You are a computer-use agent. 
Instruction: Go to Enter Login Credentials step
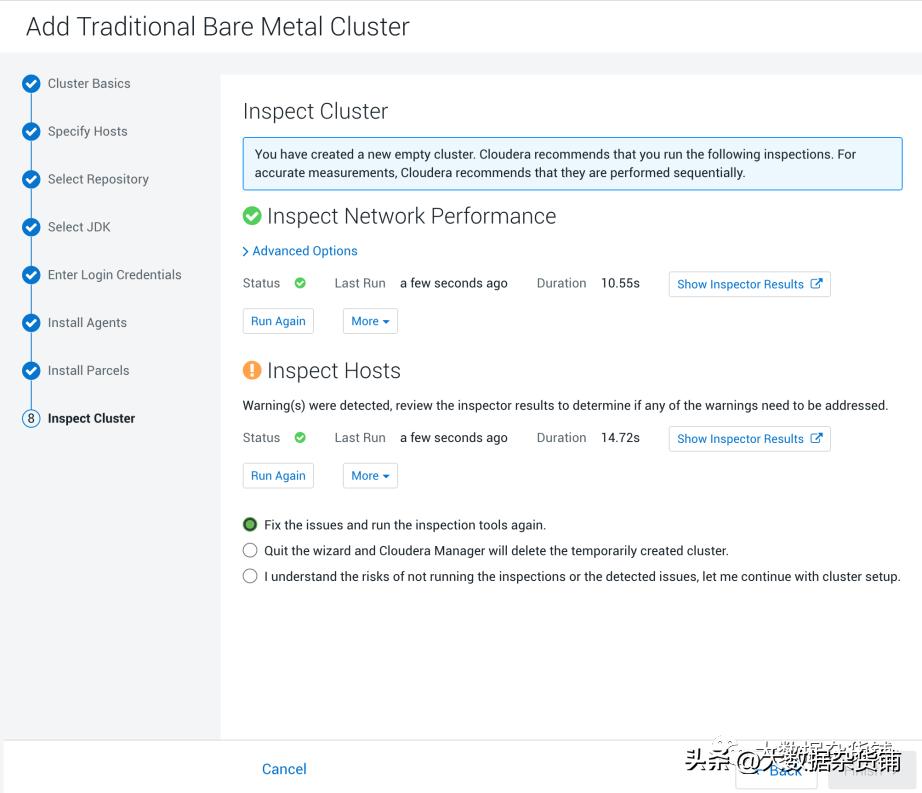point(114,275)
